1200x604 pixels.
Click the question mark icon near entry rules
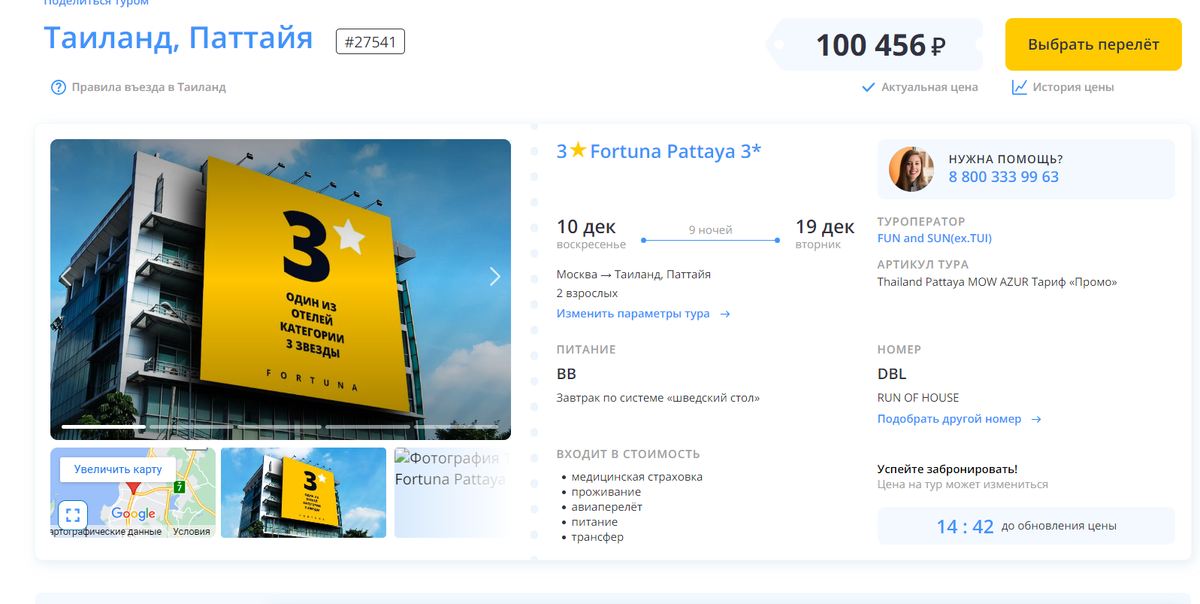(x=58, y=87)
